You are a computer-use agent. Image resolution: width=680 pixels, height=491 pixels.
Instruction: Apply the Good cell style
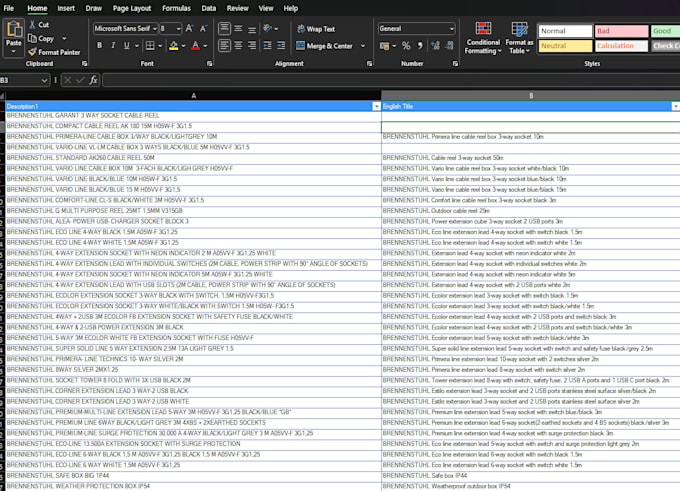tap(665, 31)
